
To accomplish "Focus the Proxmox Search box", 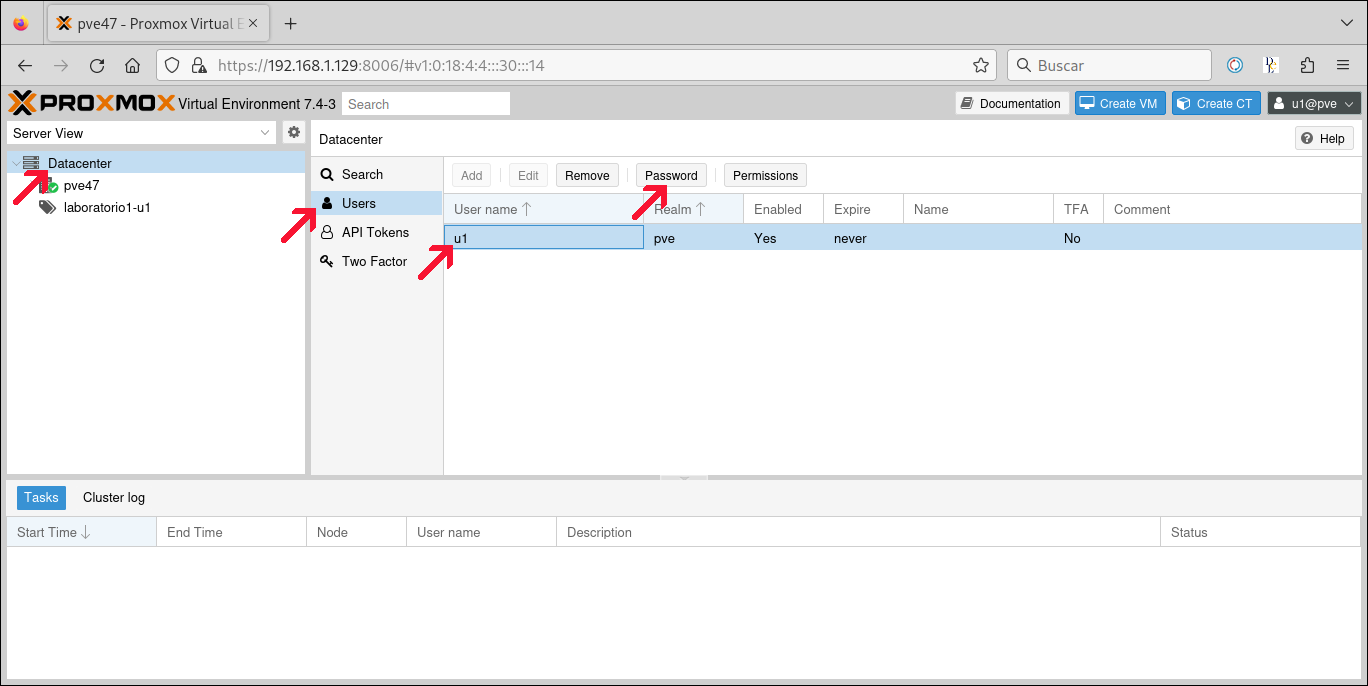I will (x=426, y=104).
